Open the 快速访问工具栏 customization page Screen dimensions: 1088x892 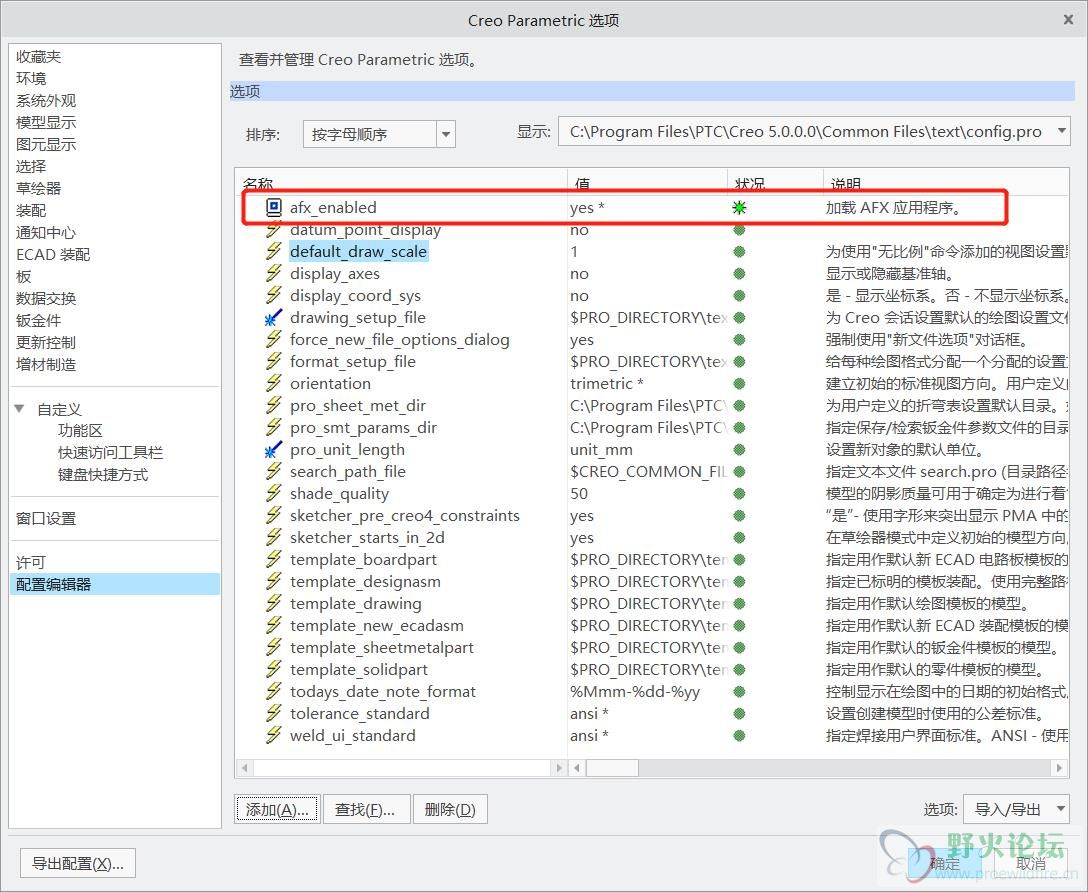[x=110, y=453]
